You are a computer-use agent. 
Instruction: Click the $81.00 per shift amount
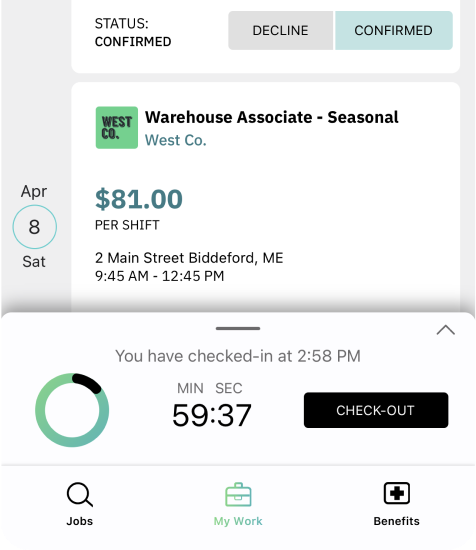pyautogui.click(x=139, y=199)
